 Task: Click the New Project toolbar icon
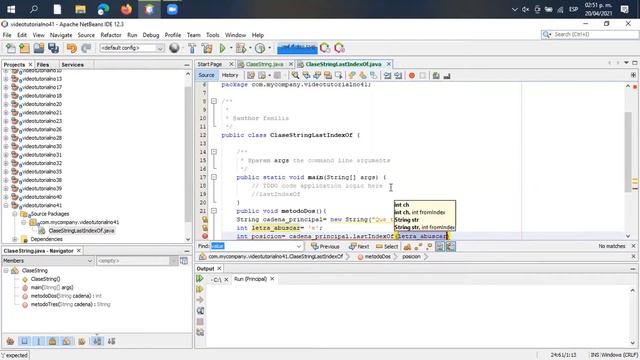(24, 48)
